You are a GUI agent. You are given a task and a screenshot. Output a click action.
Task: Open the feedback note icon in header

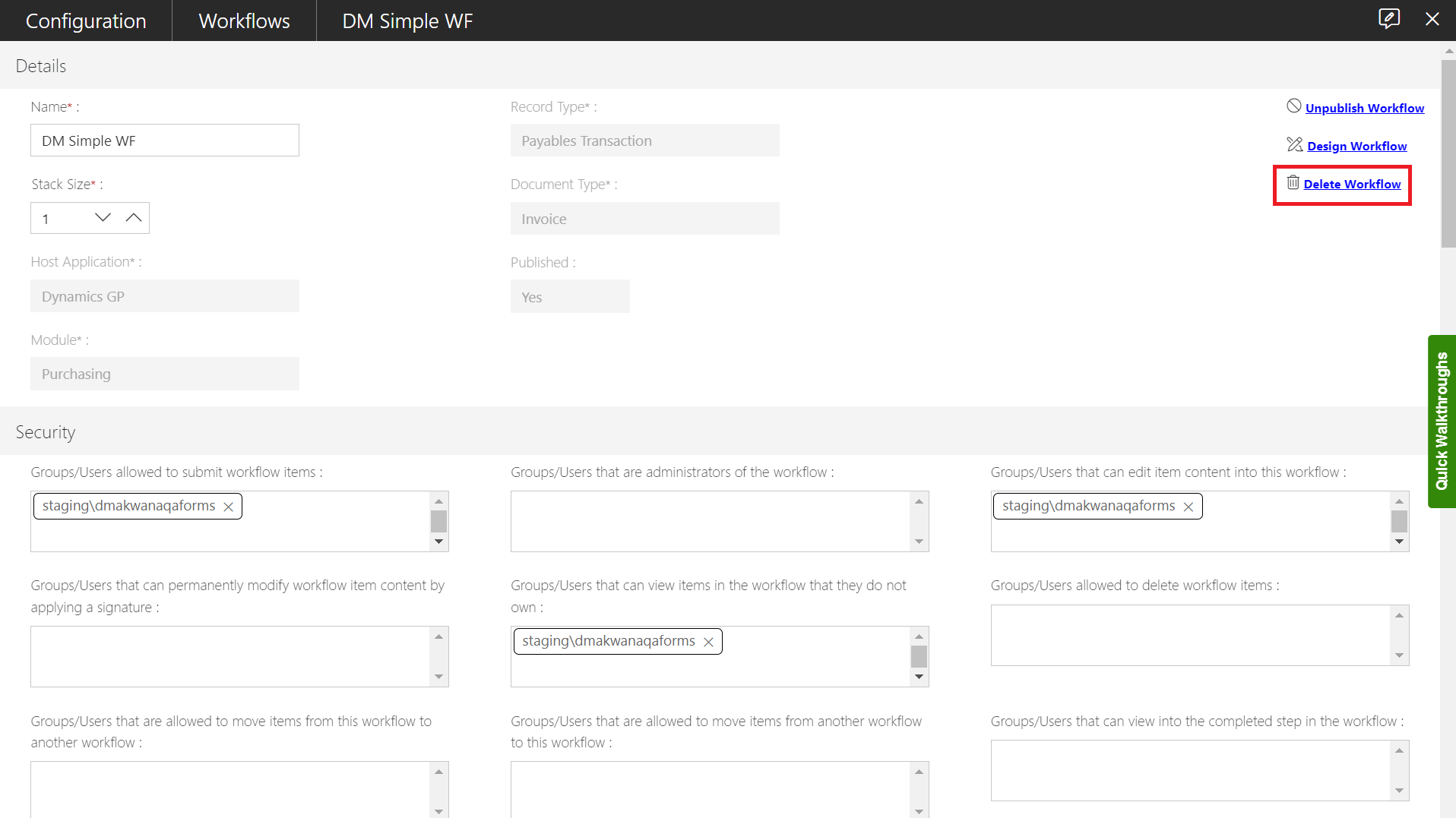point(1389,19)
